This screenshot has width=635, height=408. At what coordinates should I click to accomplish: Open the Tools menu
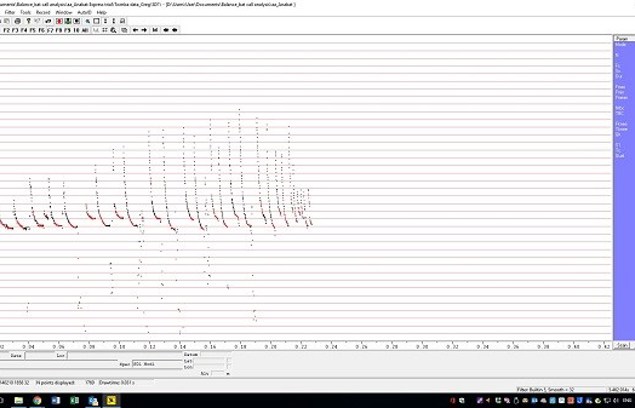(26, 13)
